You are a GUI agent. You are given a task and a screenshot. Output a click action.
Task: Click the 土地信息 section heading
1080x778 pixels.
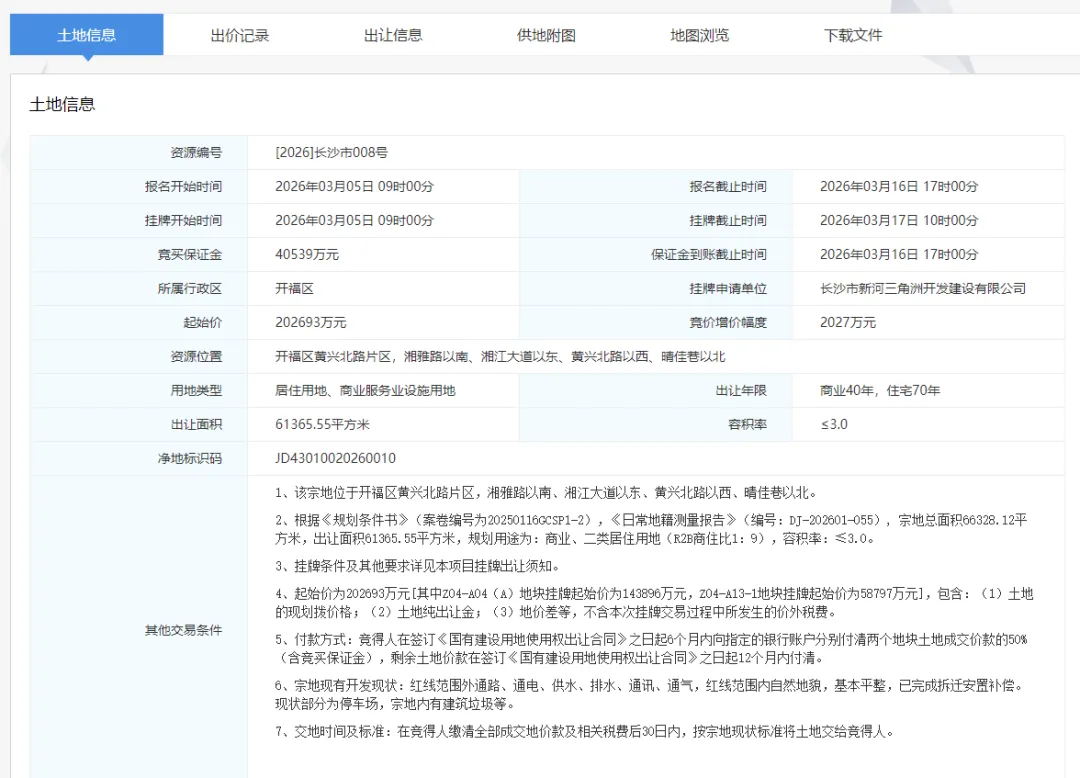(x=62, y=105)
